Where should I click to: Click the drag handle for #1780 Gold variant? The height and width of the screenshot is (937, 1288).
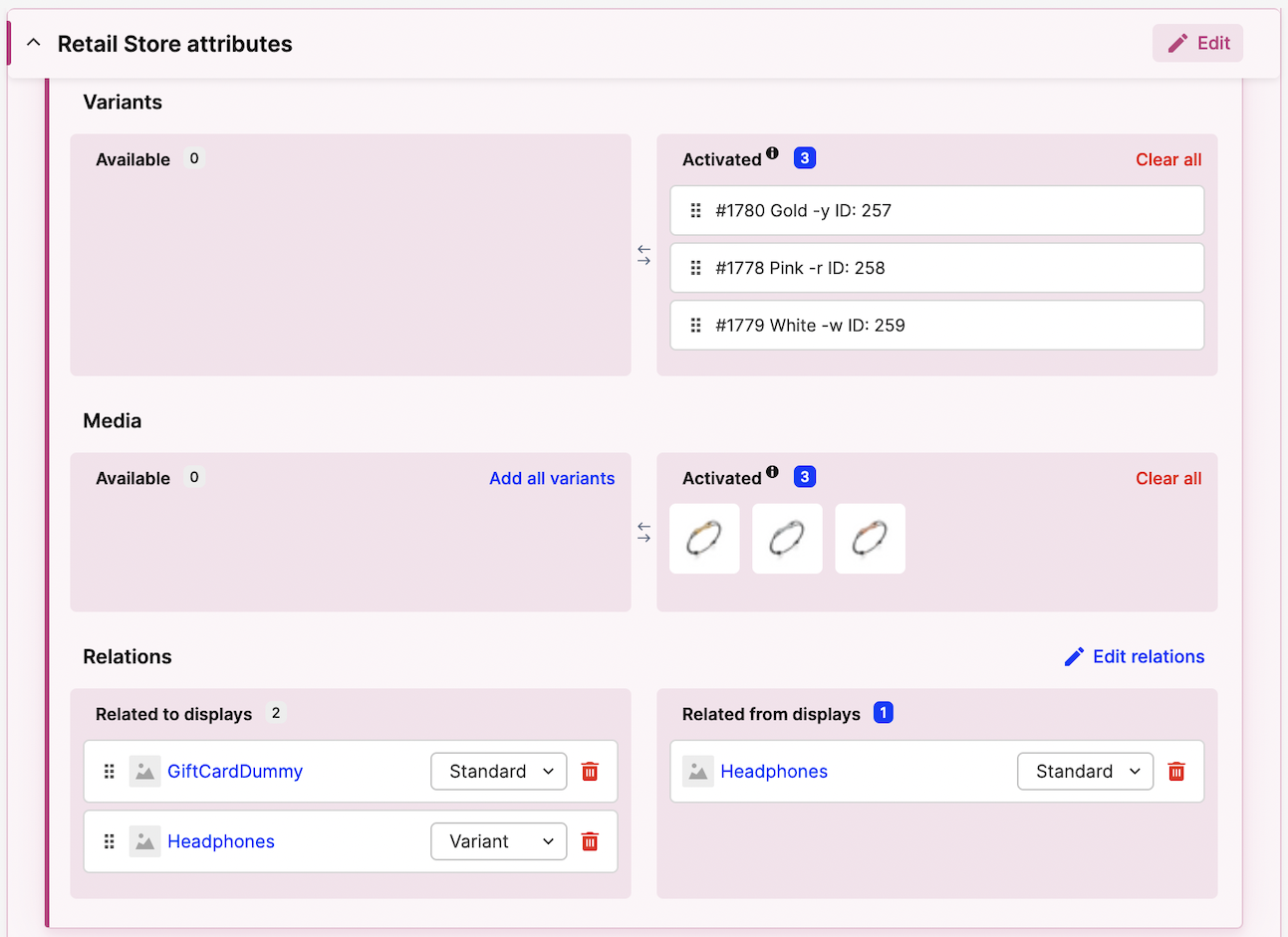pyautogui.click(x=695, y=210)
